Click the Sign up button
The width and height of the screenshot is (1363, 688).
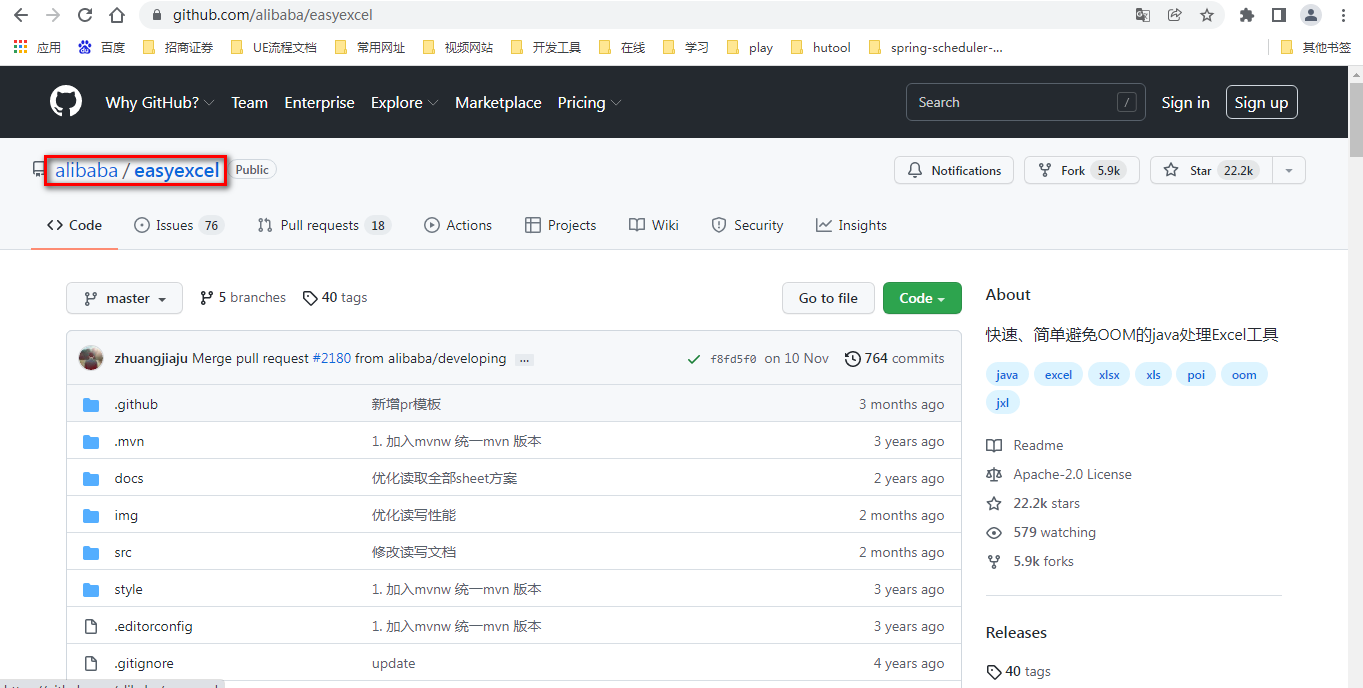click(1262, 102)
